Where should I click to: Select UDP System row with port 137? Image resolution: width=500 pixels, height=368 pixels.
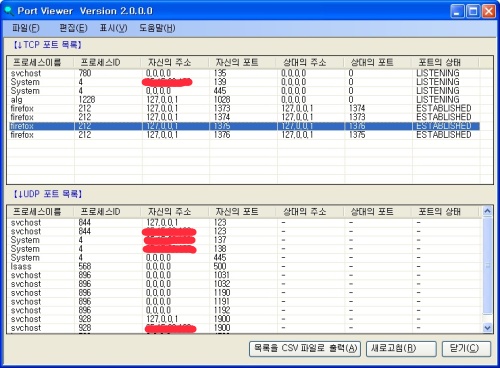(x=244, y=240)
